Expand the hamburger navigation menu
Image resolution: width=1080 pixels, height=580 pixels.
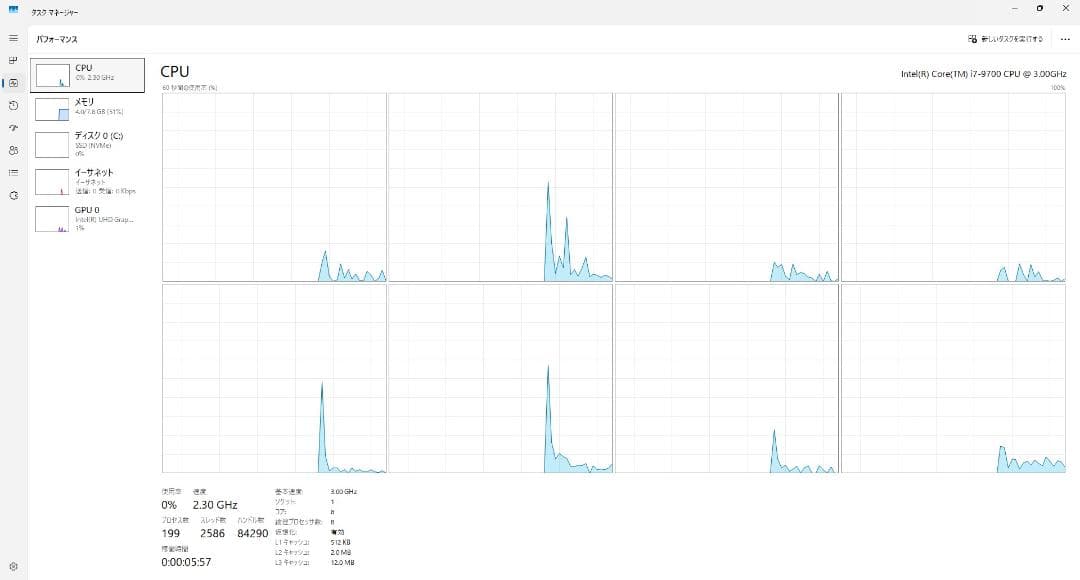(13, 38)
